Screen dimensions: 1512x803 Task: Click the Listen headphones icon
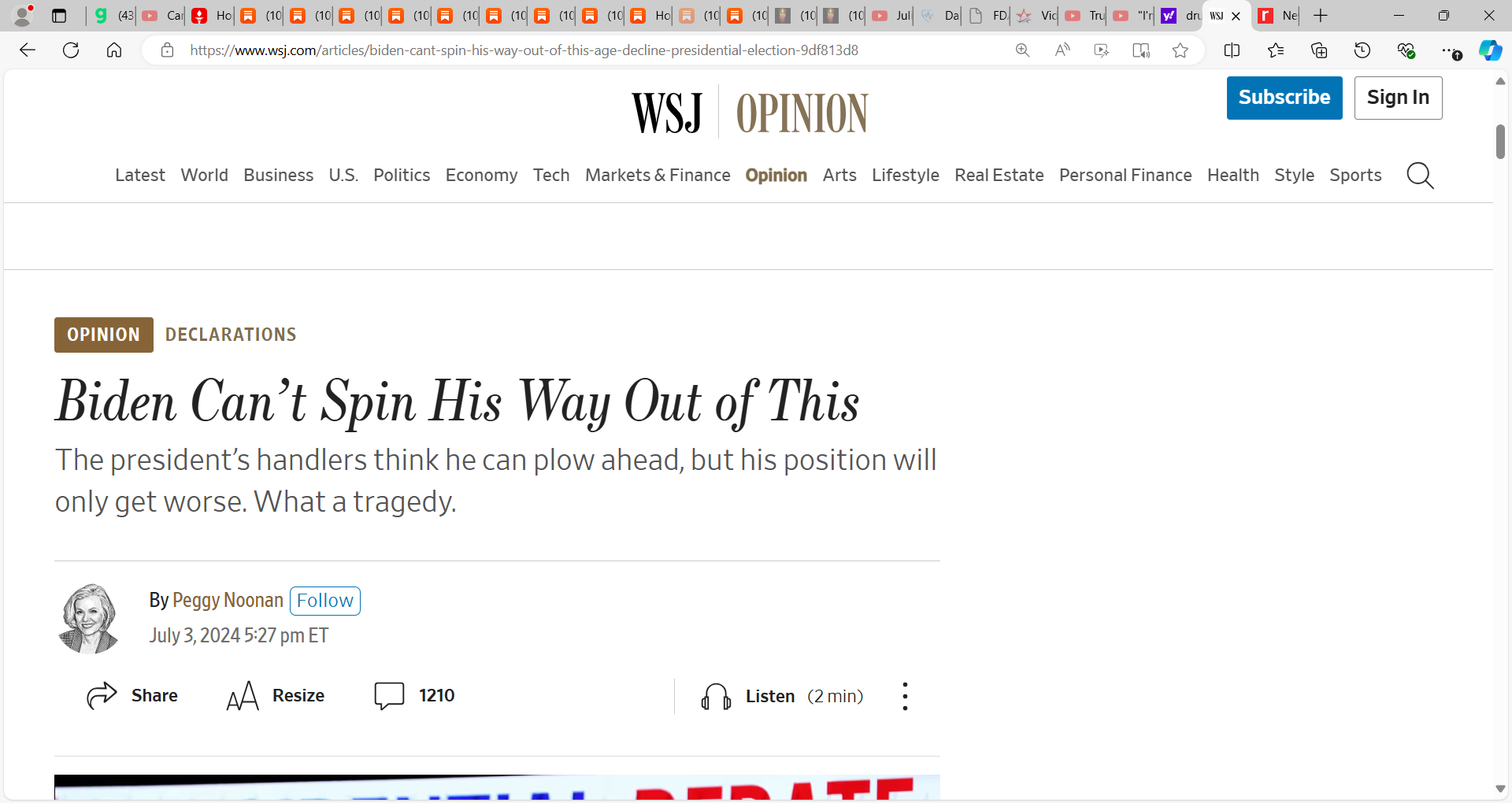(x=716, y=697)
